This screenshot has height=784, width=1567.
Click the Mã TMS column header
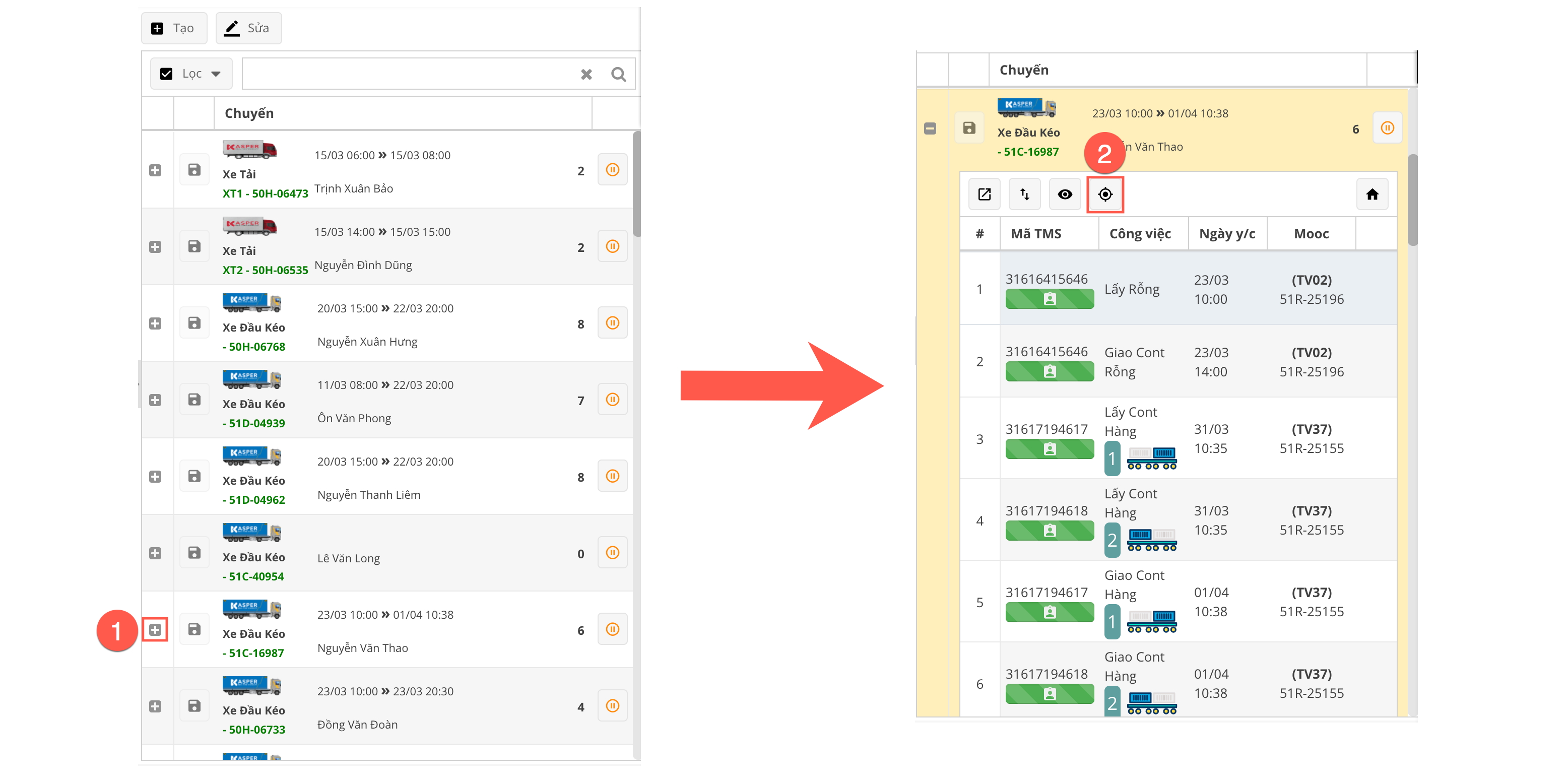click(x=1035, y=234)
